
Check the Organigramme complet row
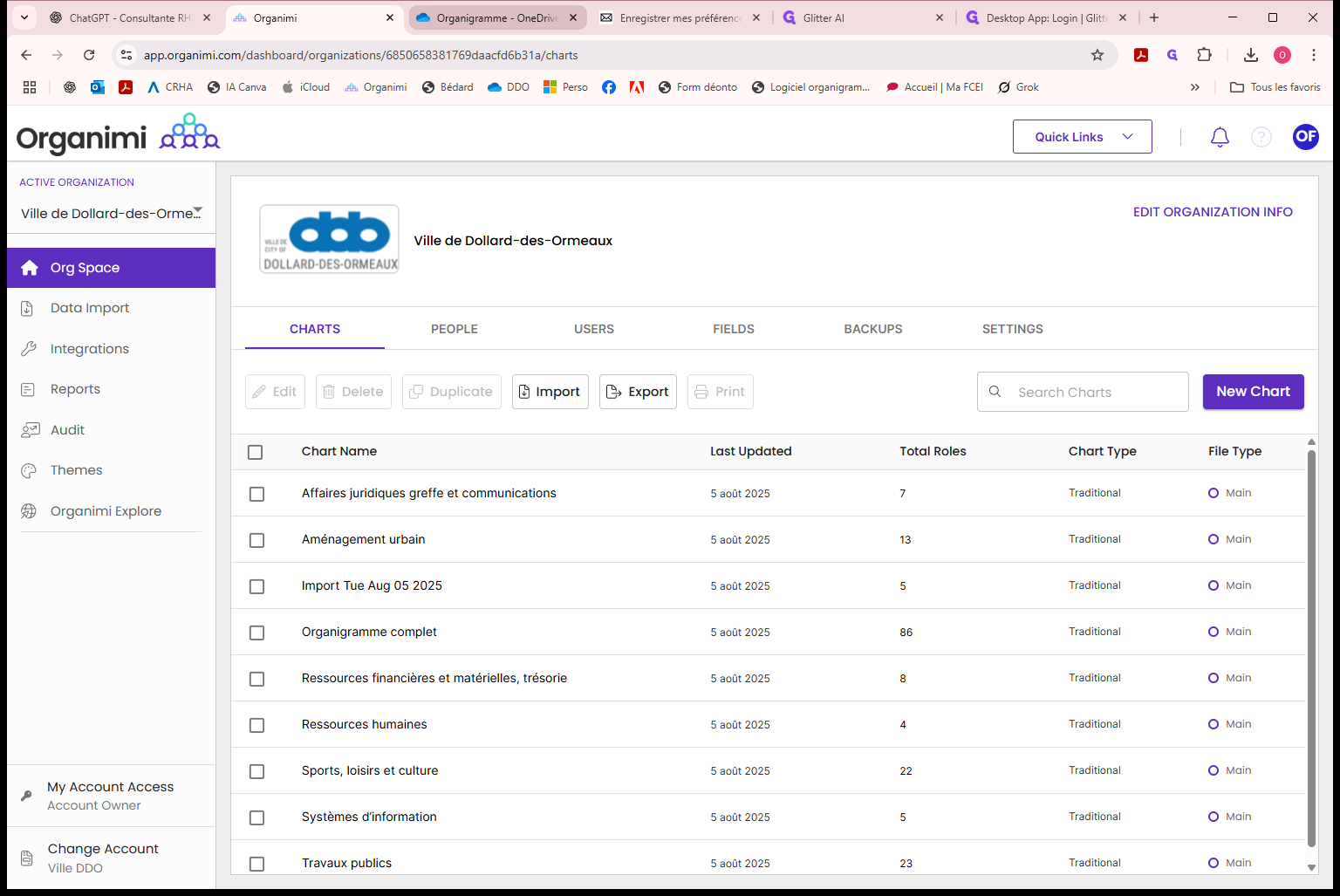(x=256, y=633)
